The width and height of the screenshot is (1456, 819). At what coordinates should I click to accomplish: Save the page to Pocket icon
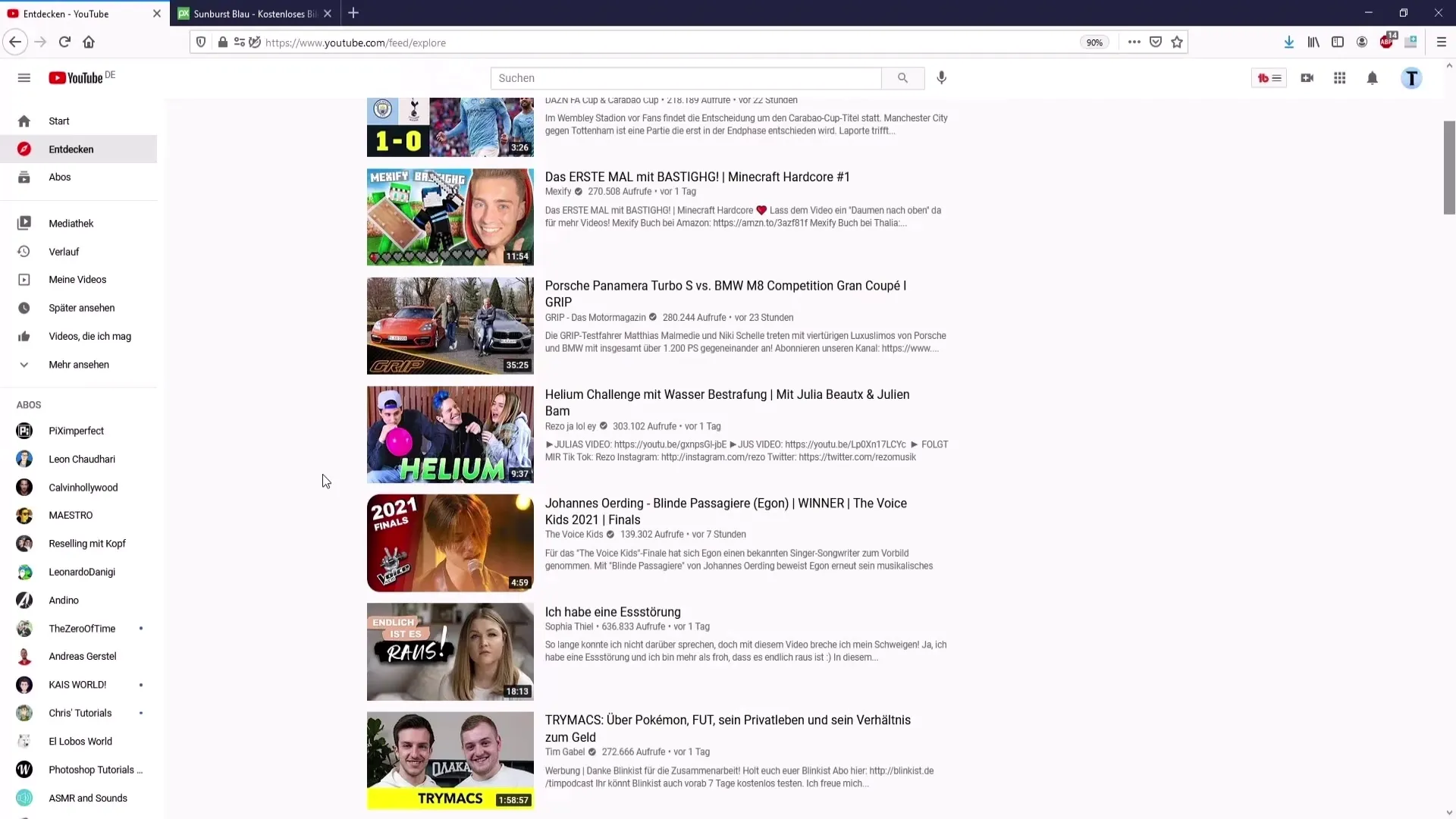click(1156, 42)
